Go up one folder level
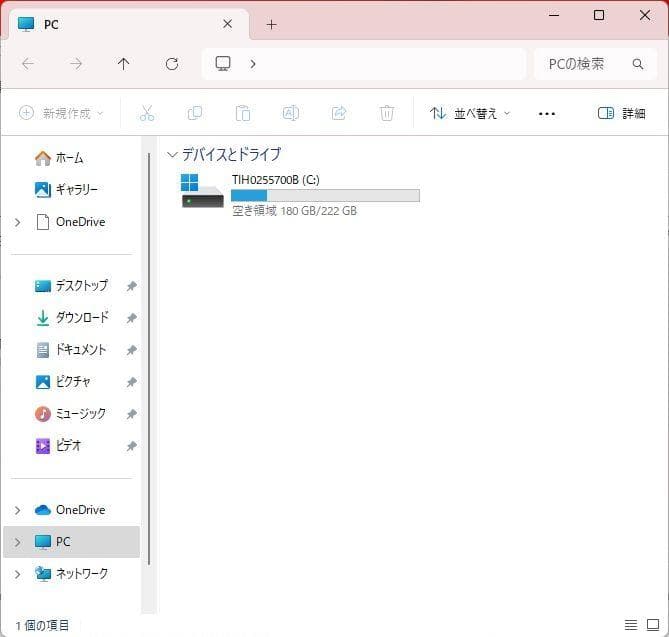The width and height of the screenshot is (669, 637). 123,64
